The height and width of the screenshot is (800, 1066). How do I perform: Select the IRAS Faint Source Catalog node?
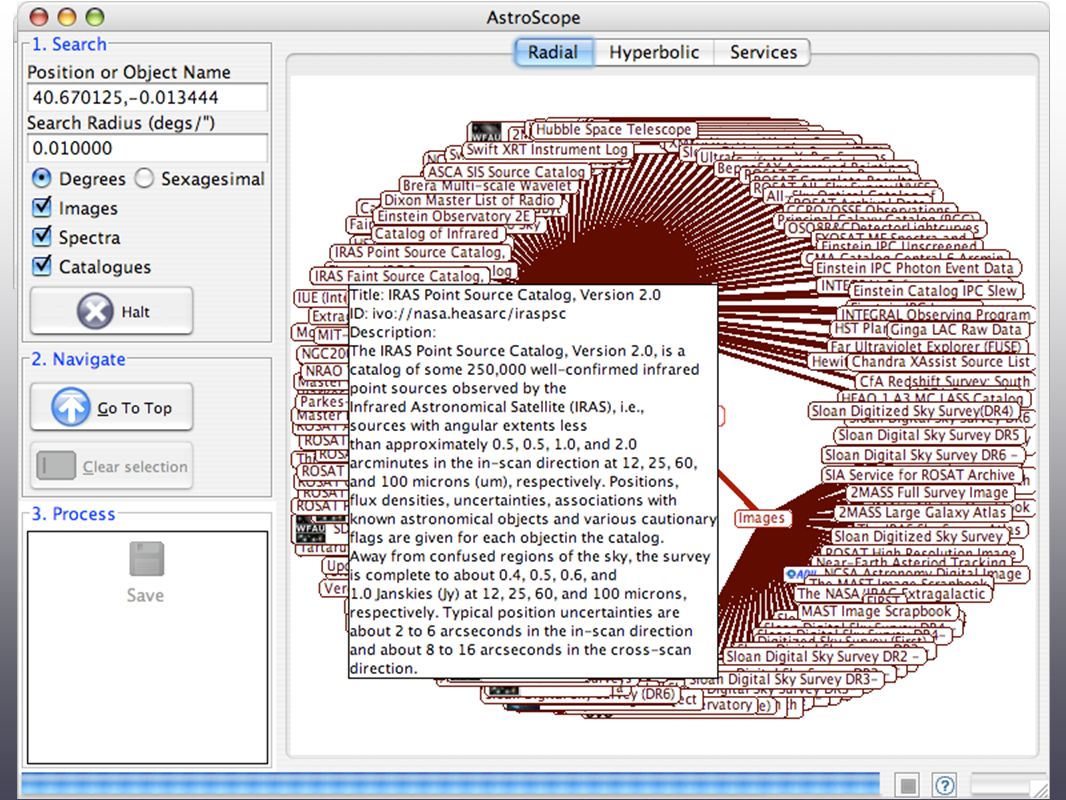(x=398, y=276)
